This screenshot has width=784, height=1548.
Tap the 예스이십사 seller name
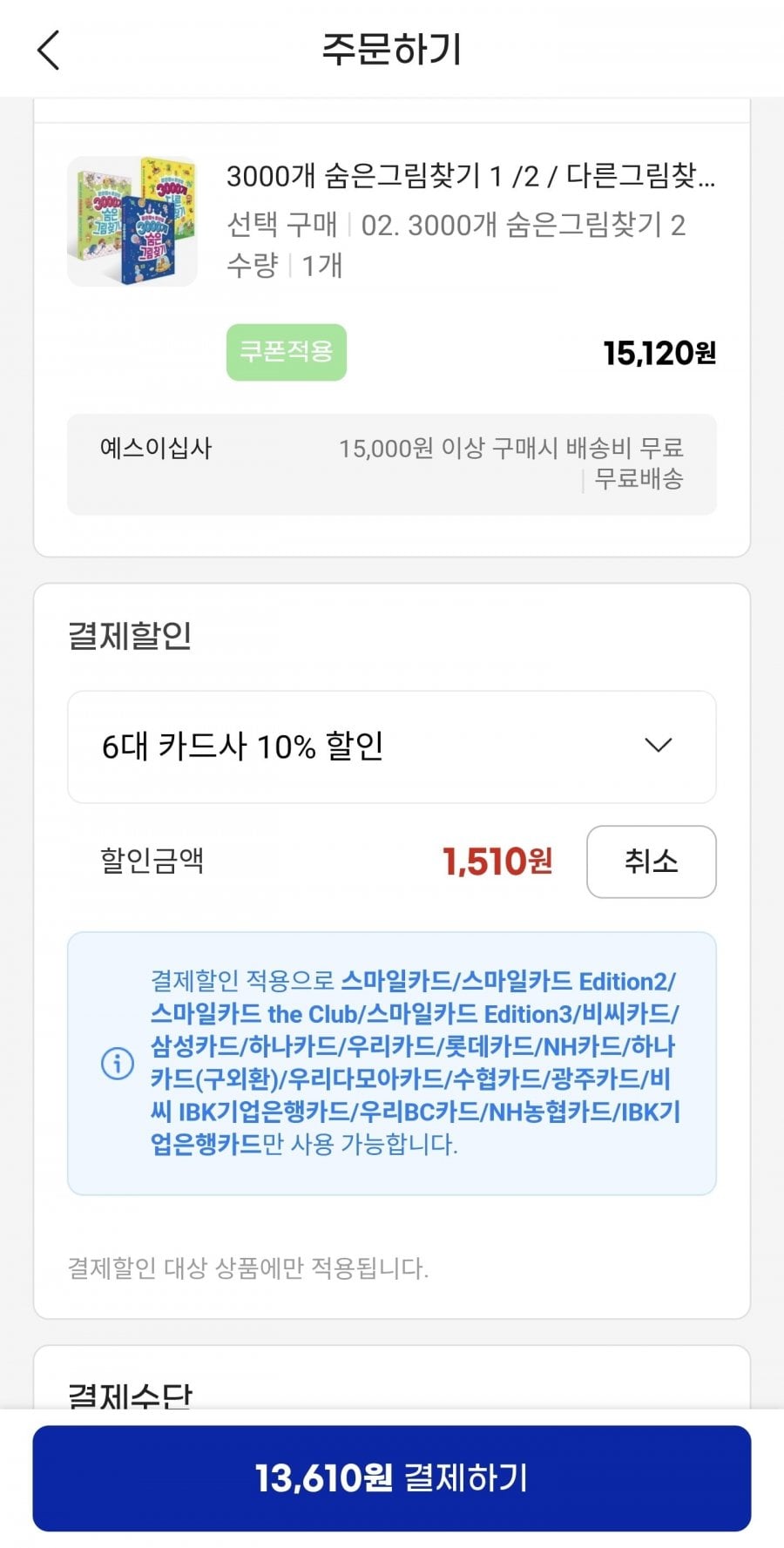(156, 449)
